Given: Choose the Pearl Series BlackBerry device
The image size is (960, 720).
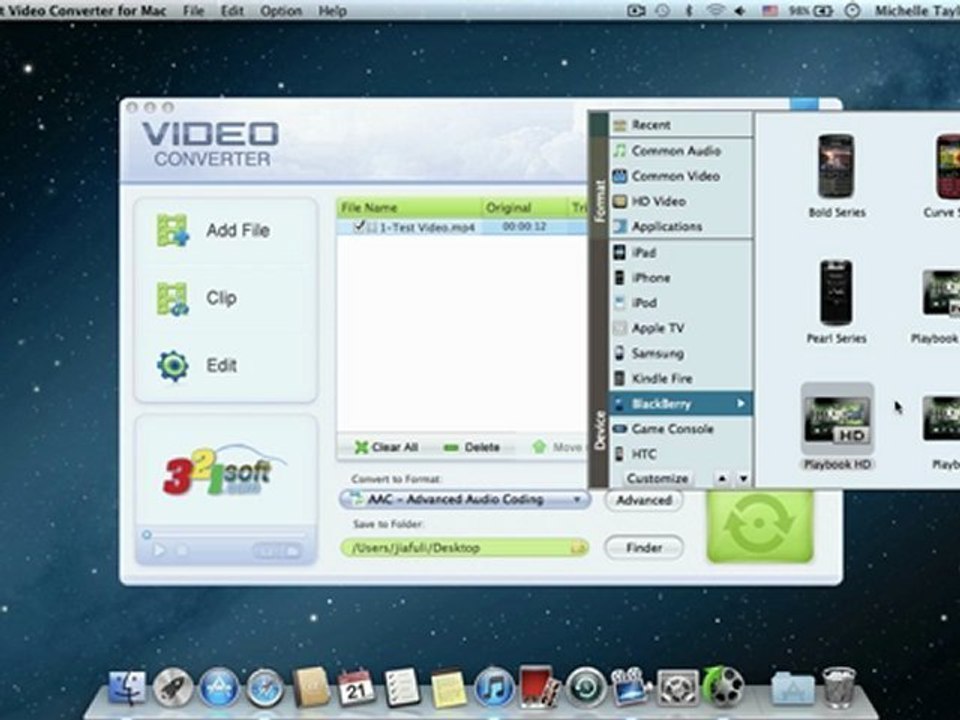Looking at the screenshot, I should pos(836,302).
